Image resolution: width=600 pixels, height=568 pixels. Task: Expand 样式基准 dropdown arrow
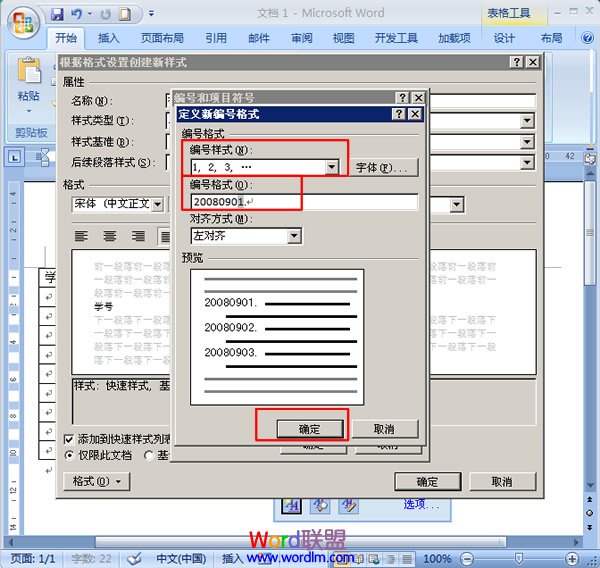pos(527,142)
